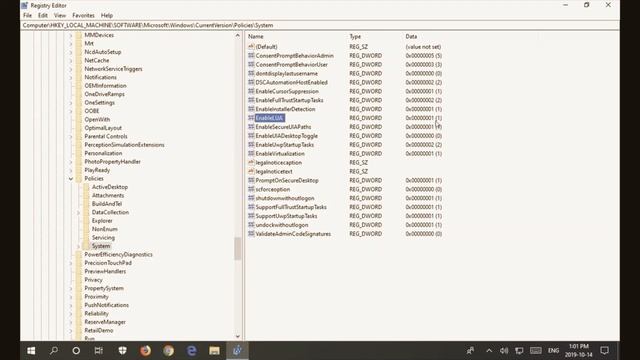Image resolution: width=640 pixels, height=360 pixels.
Task: Select the Servicing key in tree
Action: (x=103, y=238)
